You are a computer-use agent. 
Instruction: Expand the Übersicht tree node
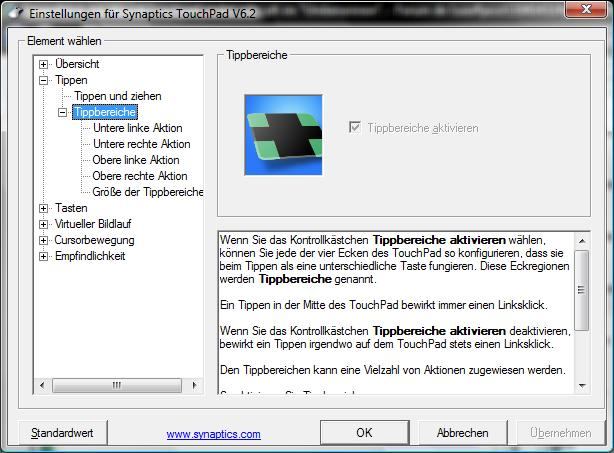[43, 65]
